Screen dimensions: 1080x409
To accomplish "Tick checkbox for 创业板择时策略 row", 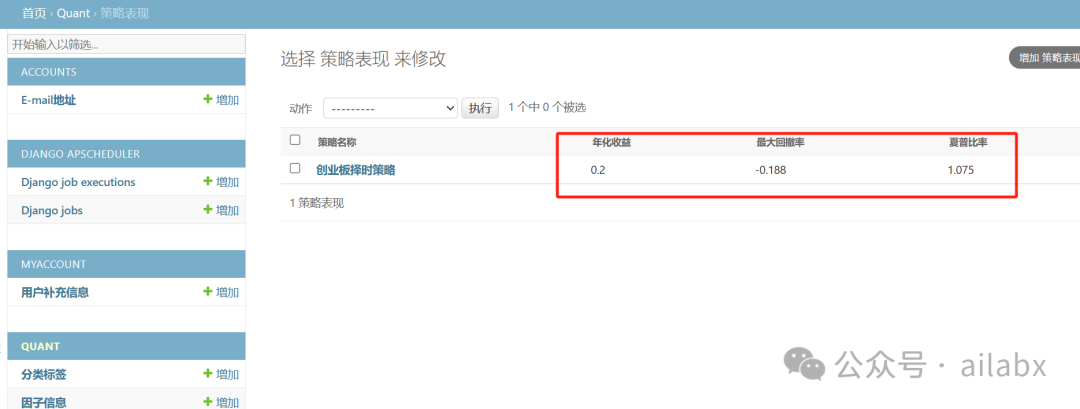I will coord(295,168).
